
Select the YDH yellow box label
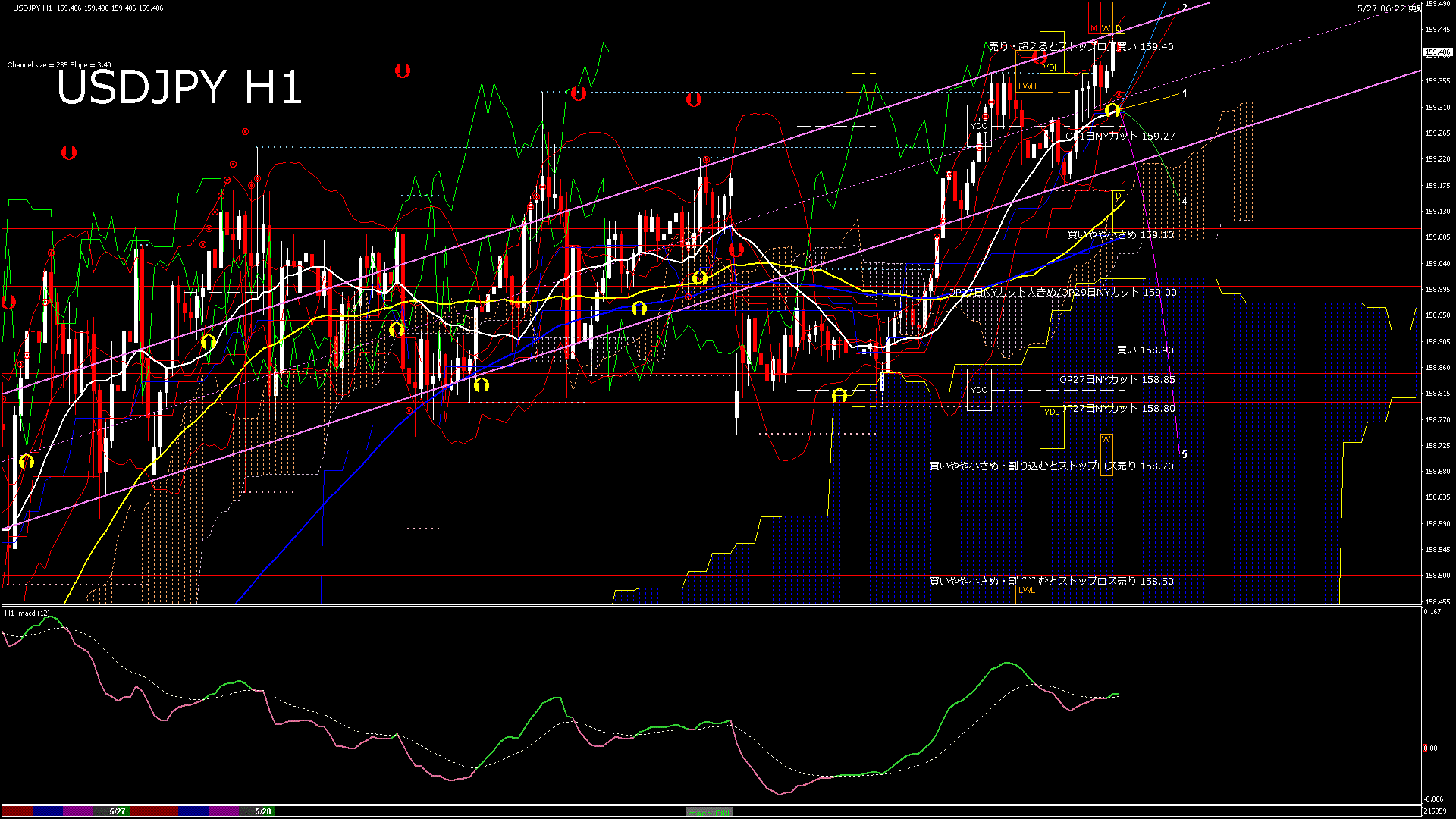(x=1051, y=67)
